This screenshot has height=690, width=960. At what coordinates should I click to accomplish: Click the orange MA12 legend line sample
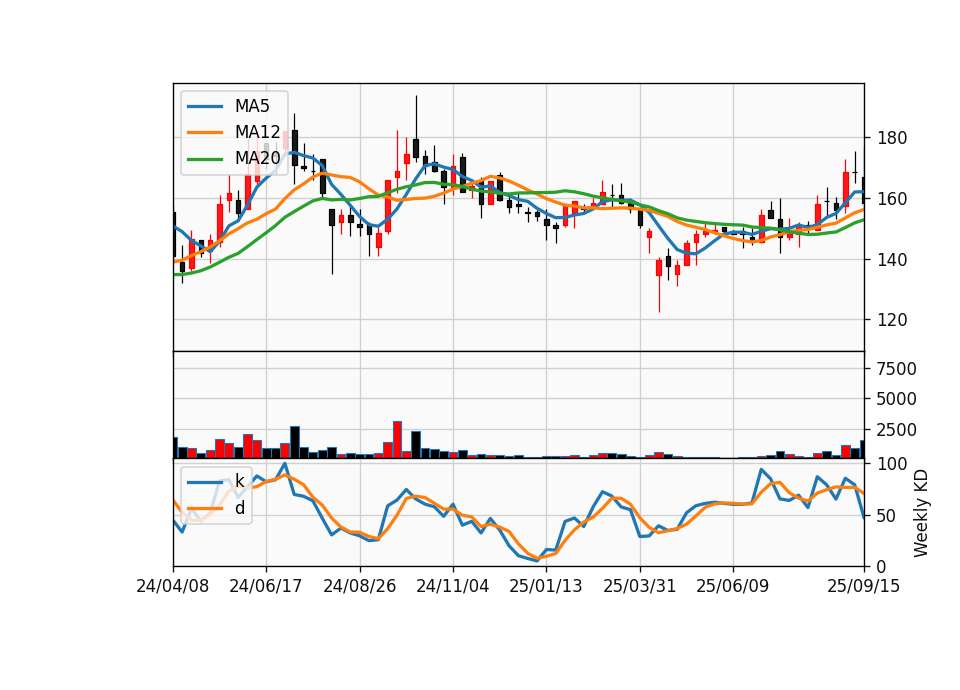(x=205, y=132)
